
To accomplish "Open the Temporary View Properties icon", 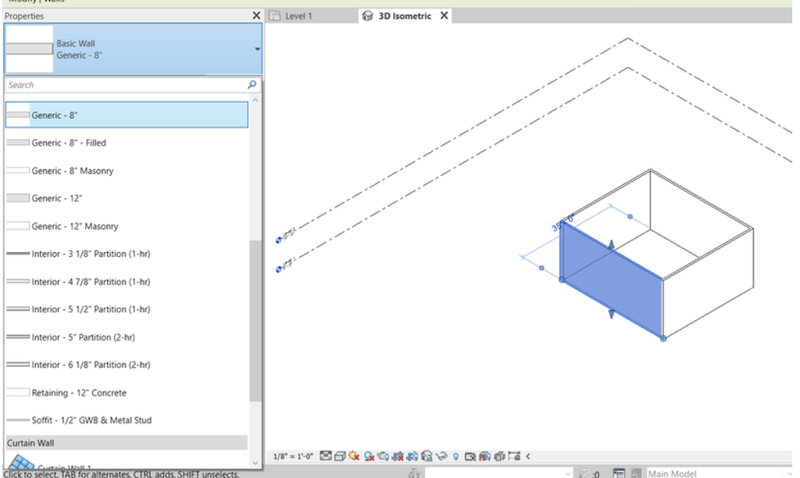I will (x=470, y=457).
